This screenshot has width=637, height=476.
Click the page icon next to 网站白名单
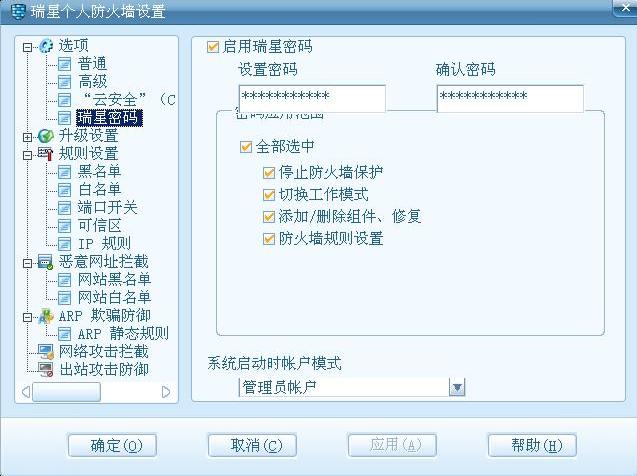(64, 298)
